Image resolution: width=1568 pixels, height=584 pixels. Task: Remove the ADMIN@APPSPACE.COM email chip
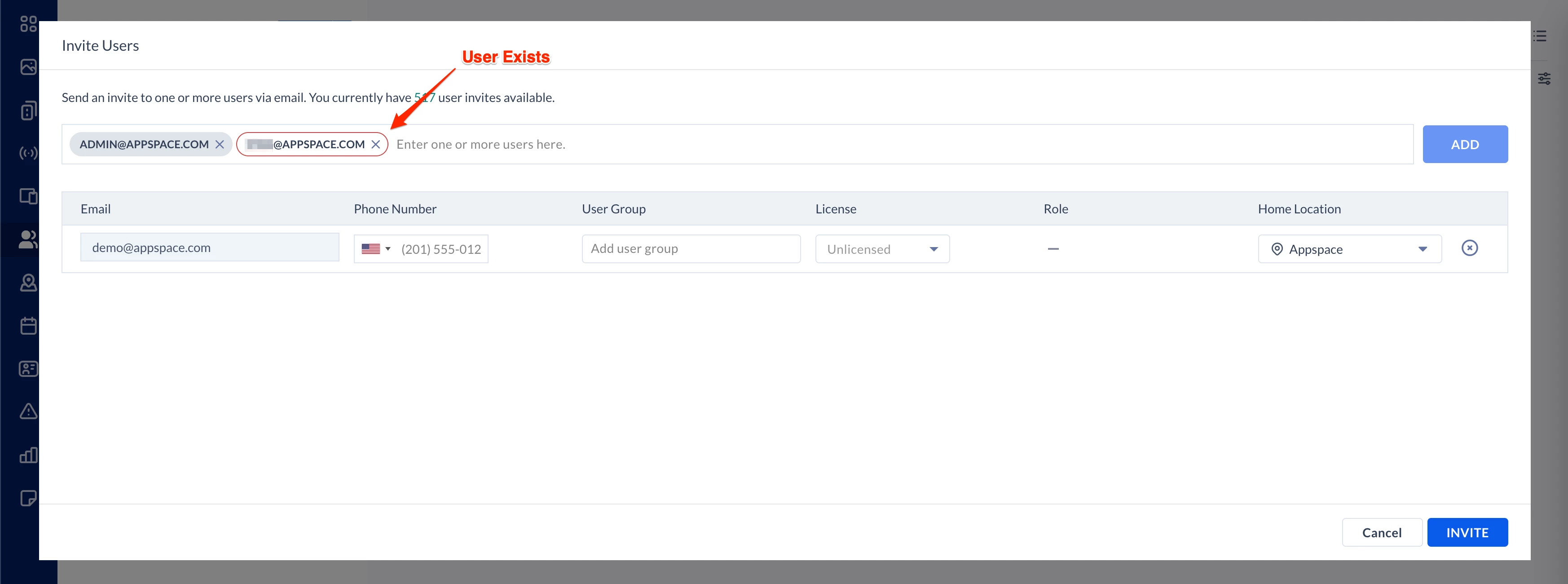(x=220, y=144)
